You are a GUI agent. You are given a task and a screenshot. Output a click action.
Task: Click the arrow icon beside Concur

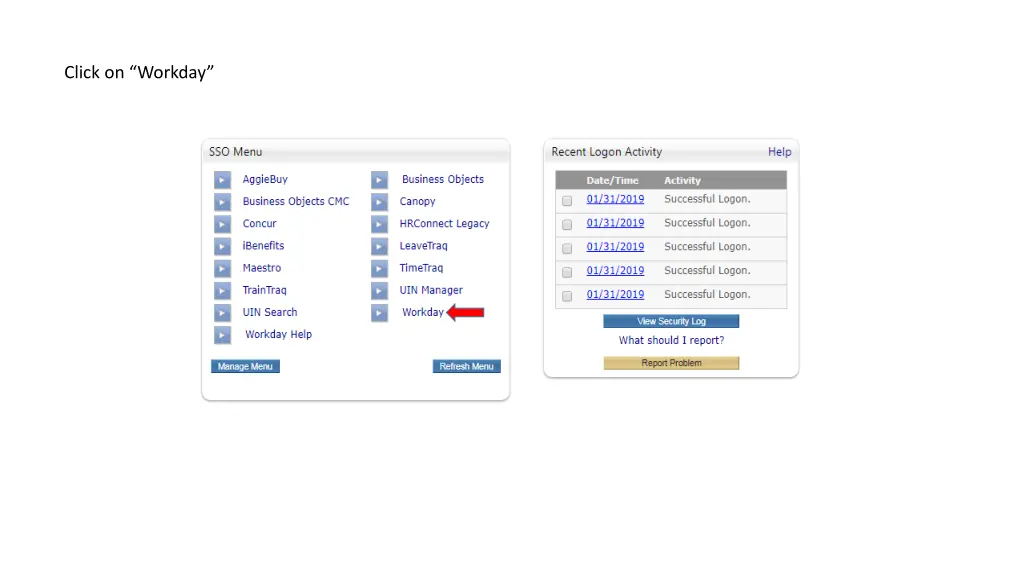(222, 224)
